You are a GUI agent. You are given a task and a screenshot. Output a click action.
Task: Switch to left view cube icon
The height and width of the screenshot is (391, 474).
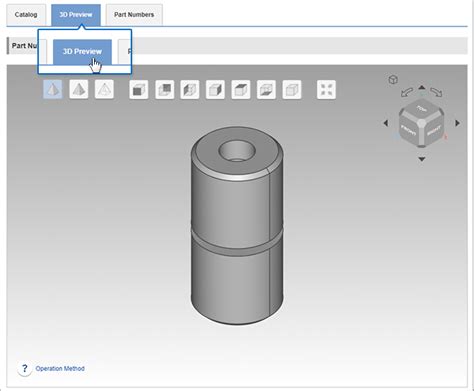tap(190, 90)
